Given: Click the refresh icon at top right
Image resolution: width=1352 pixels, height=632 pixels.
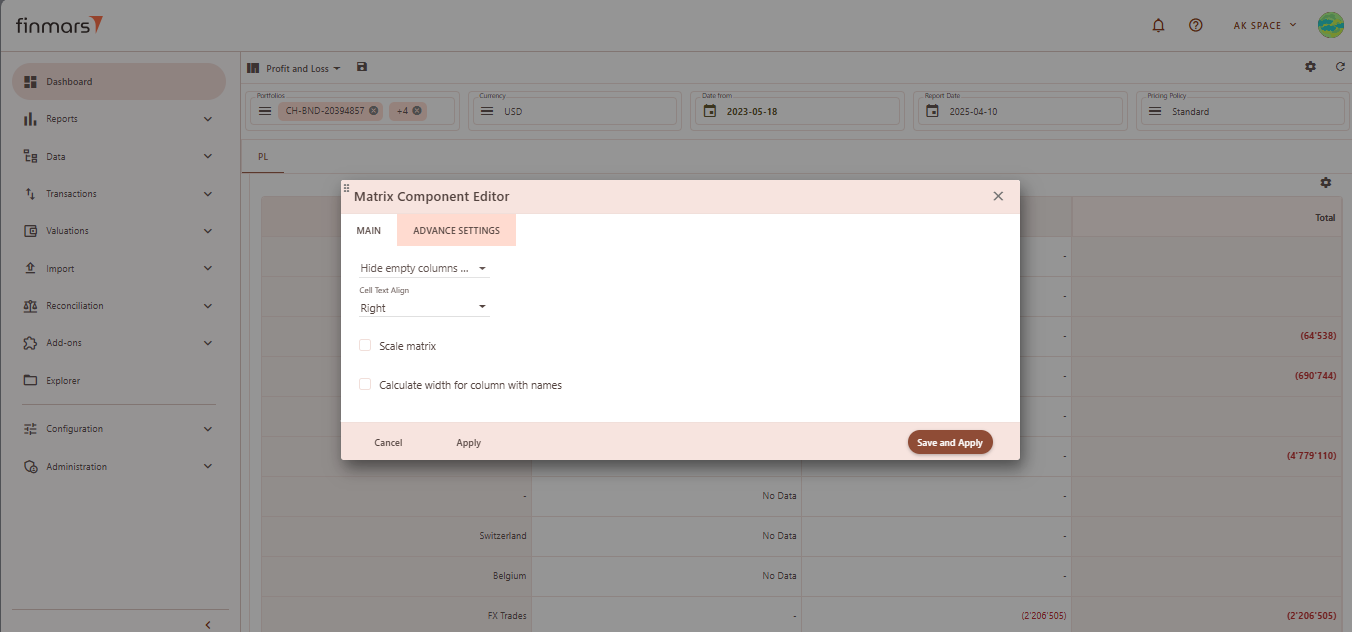Looking at the screenshot, I should [x=1340, y=67].
